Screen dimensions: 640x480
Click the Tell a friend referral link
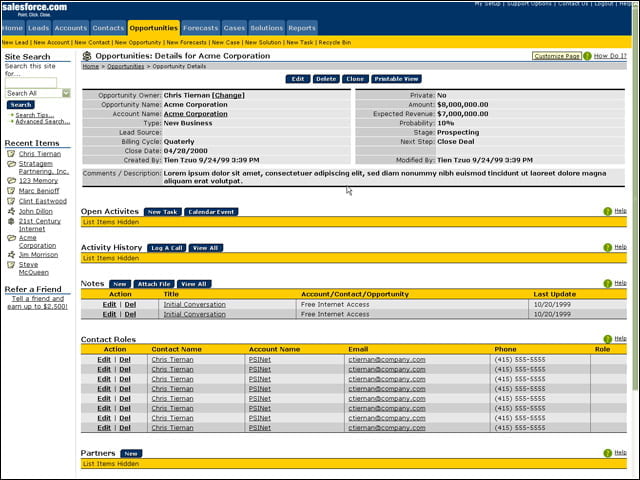[x=38, y=302]
